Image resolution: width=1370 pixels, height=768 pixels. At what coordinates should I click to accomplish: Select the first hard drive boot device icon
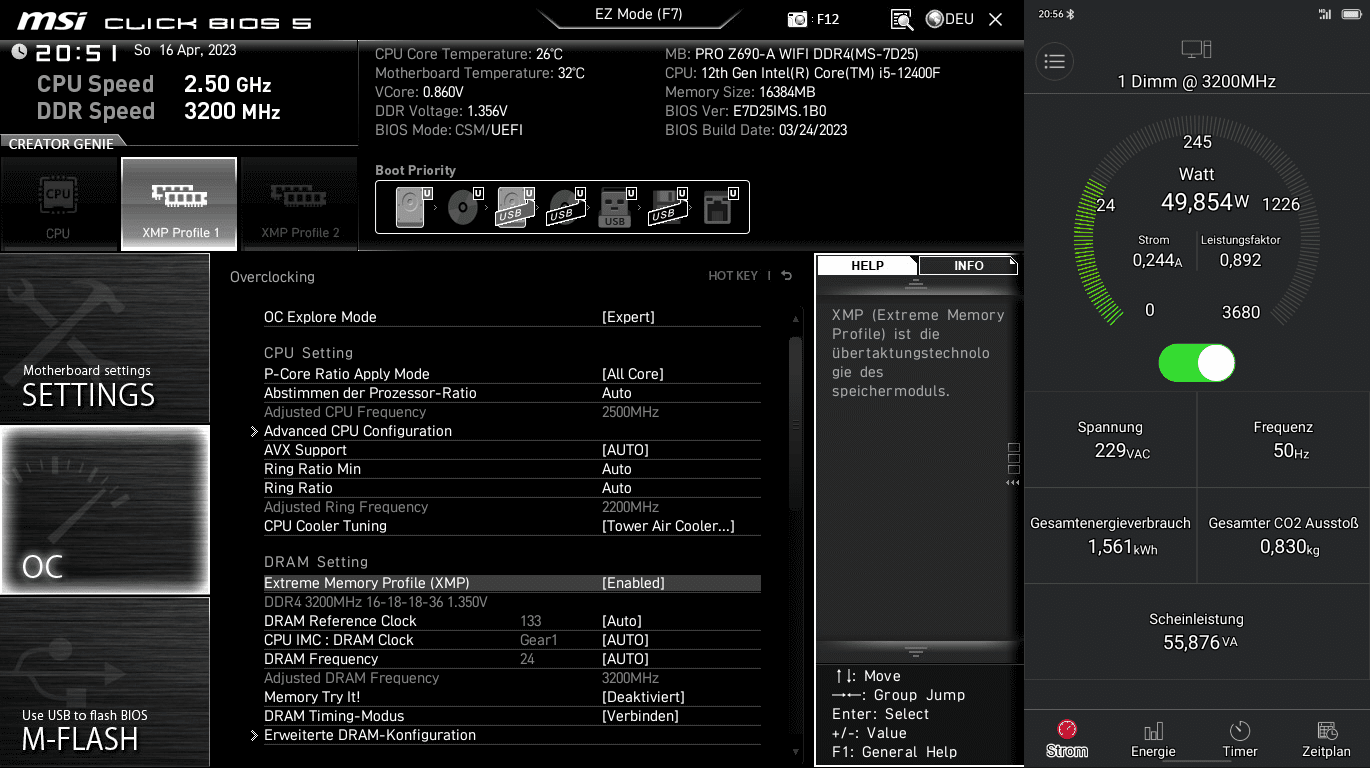[x=410, y=208]
